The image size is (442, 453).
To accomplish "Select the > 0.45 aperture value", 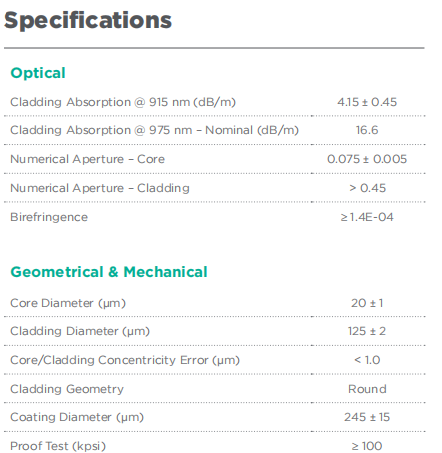I will (x=367, y=188).
